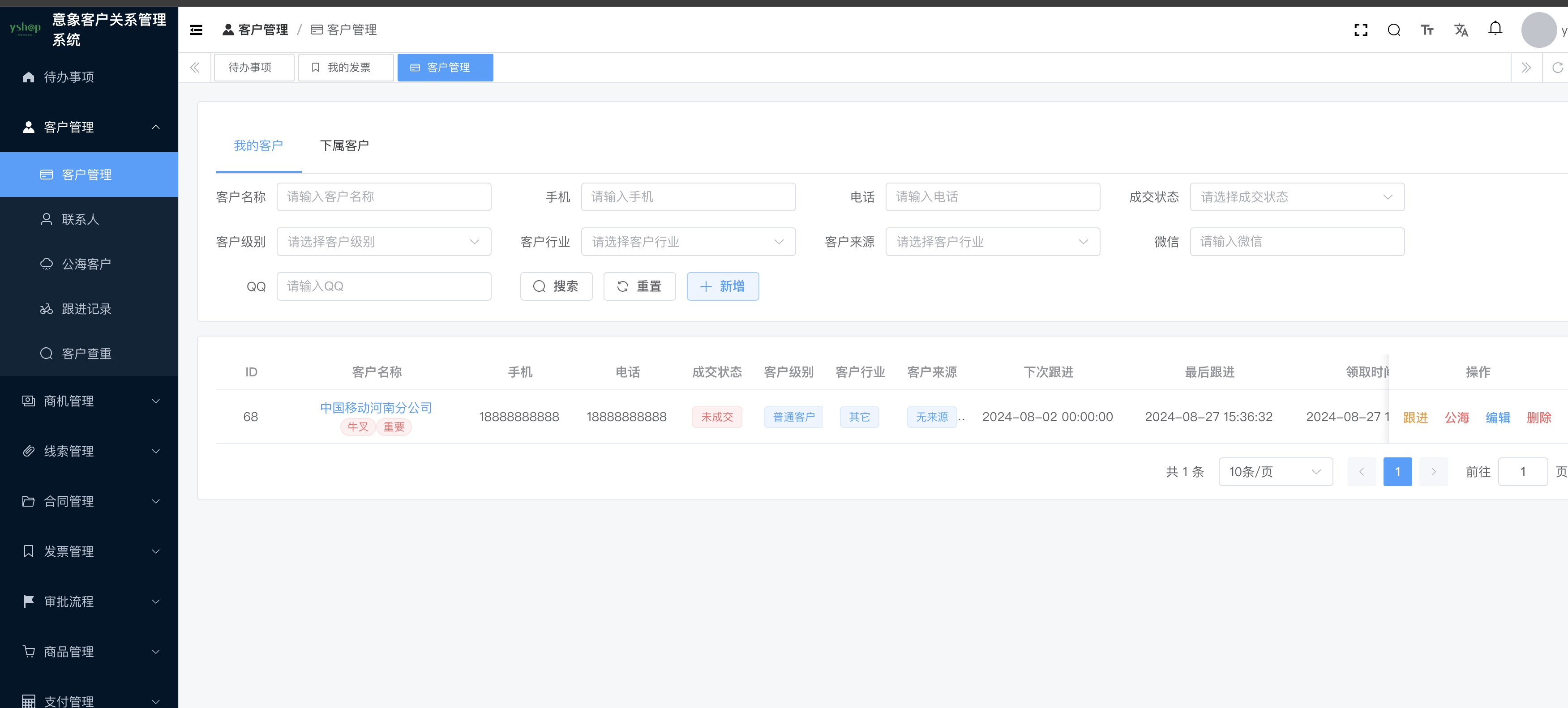The image size is (1568, 708).
Task: Click the 客户名称 input field
Action: click(x=383, y=197)
